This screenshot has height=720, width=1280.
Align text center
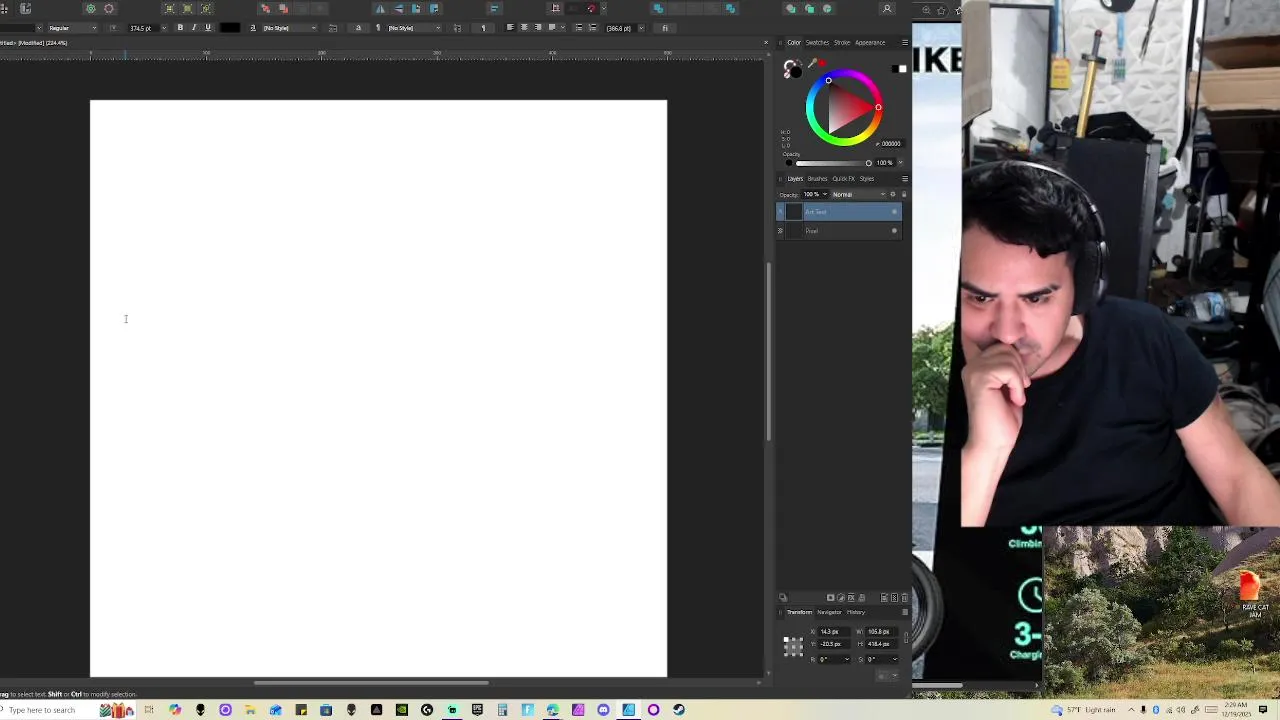[524, 27]
